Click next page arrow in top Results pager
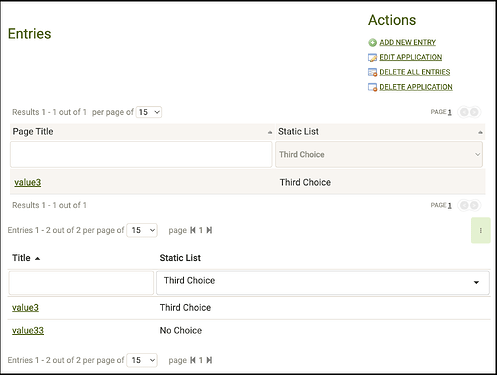The width and height of the screenshot is (497, 375). [x=474, y=112]
